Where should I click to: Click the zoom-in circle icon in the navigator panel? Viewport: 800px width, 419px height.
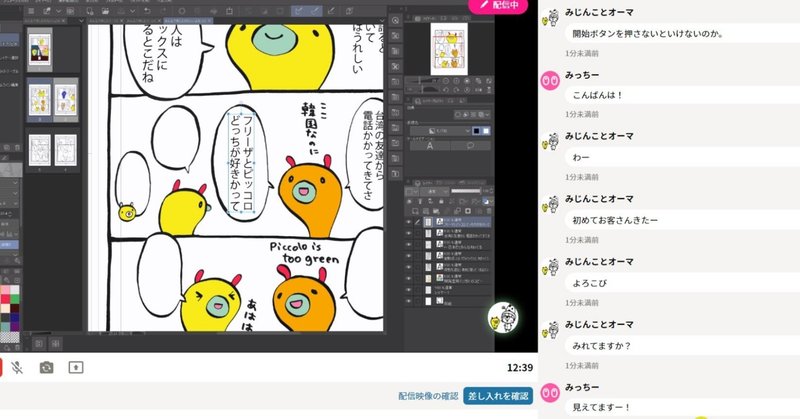click(456, 81)
